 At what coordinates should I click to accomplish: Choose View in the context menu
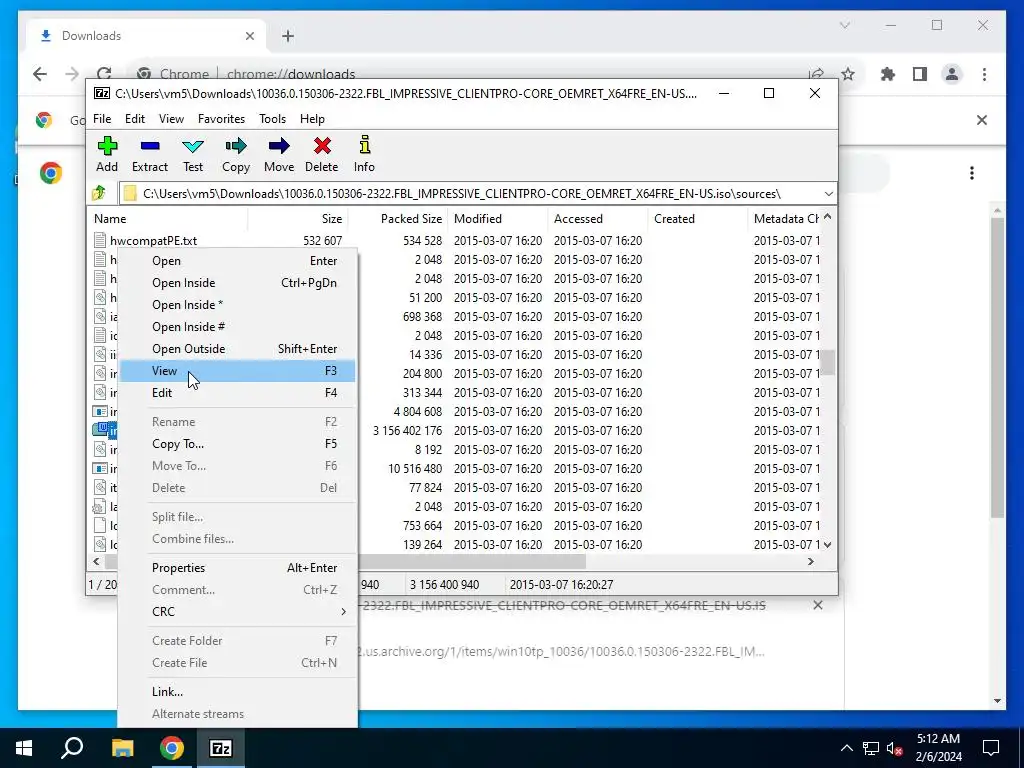point(237,371)
